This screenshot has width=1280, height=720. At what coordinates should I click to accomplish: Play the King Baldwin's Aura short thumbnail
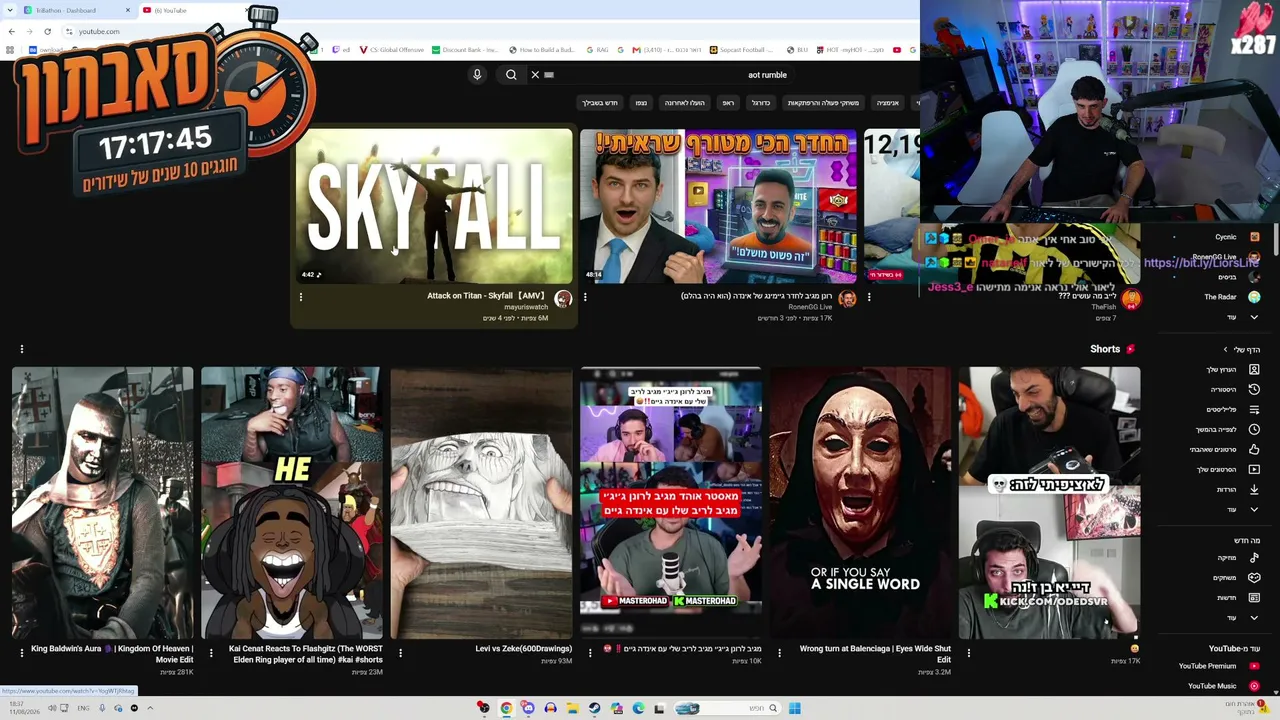103,503
